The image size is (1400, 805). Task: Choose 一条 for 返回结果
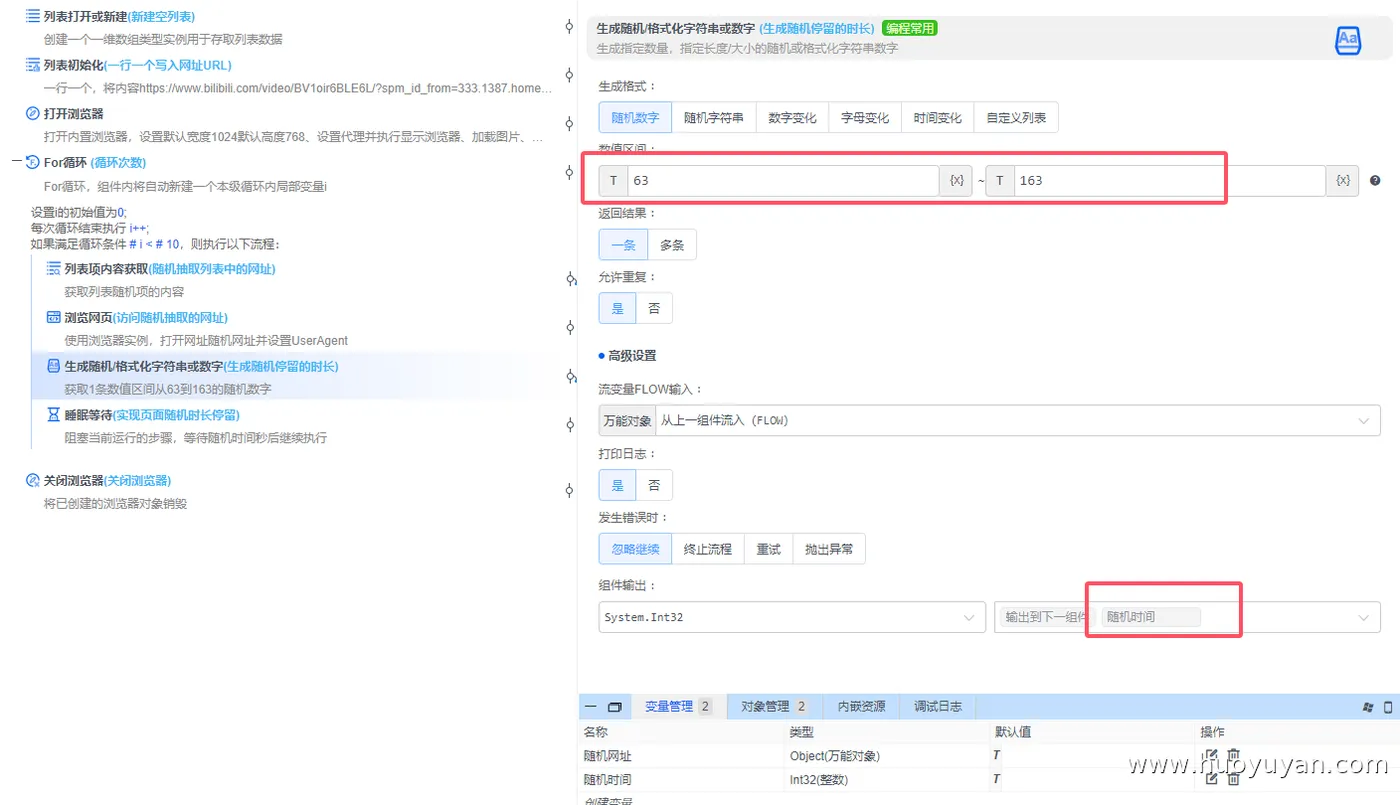[x=623, y=245]
